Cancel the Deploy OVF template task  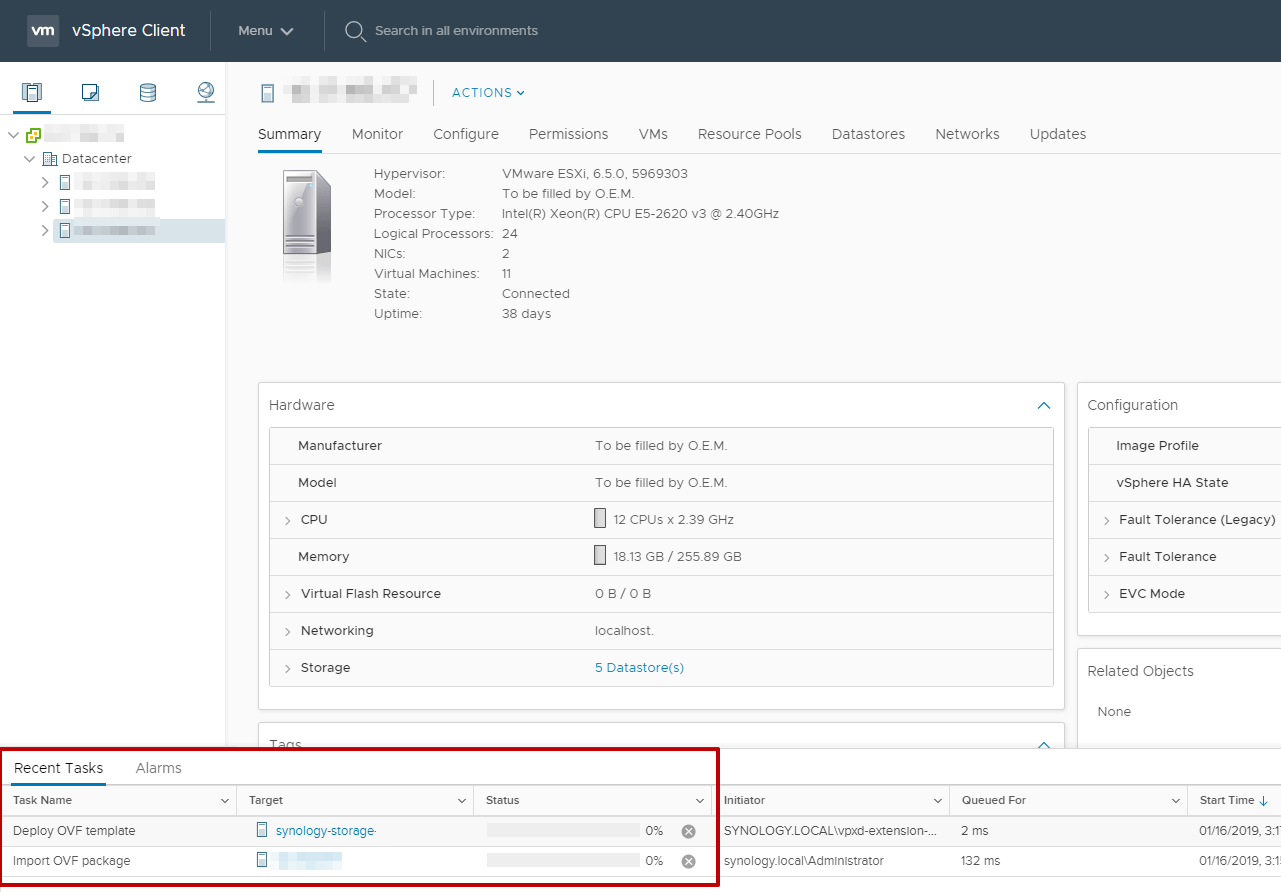click(x=687, y=831)
